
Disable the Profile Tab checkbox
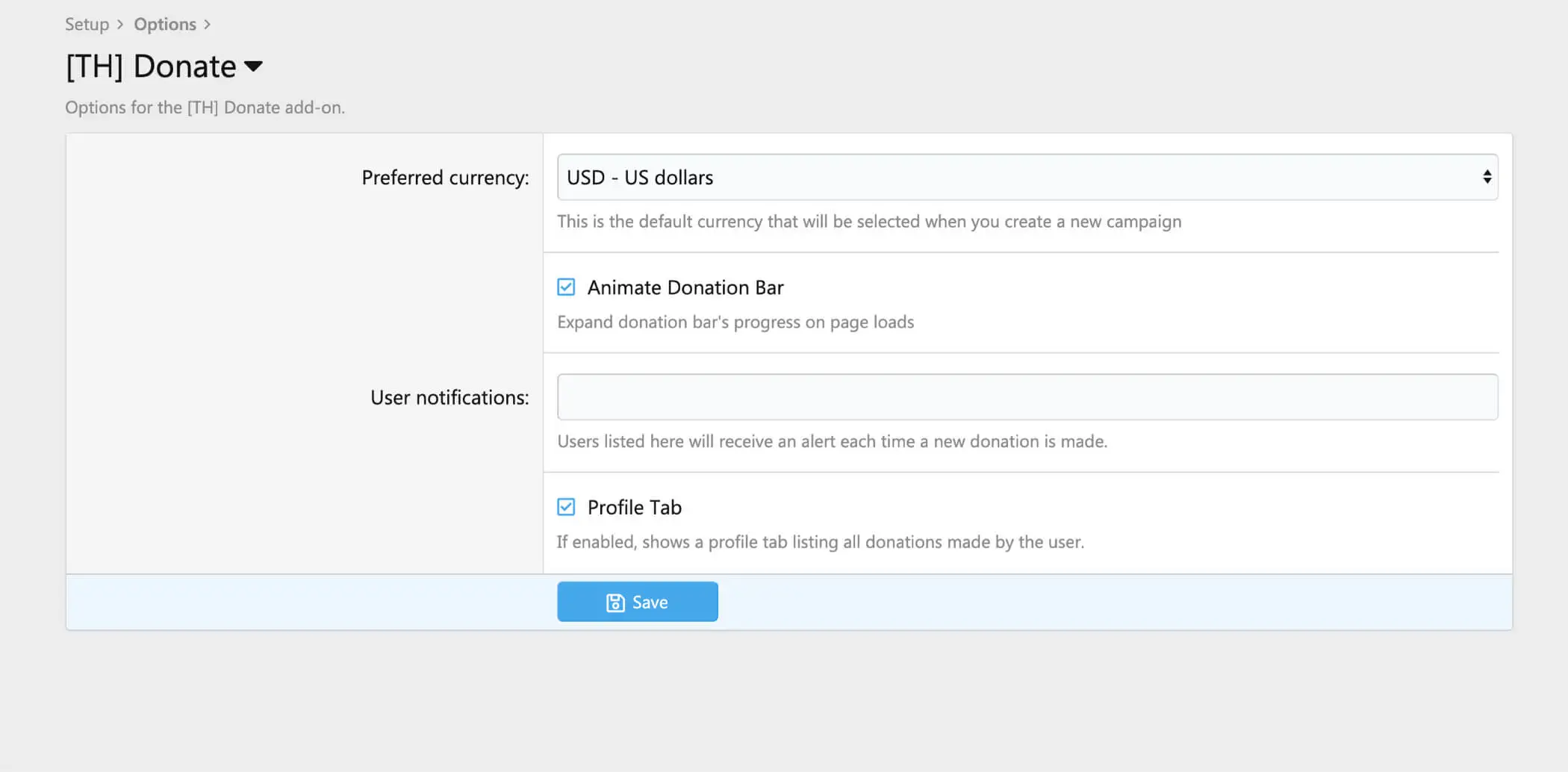566,508
